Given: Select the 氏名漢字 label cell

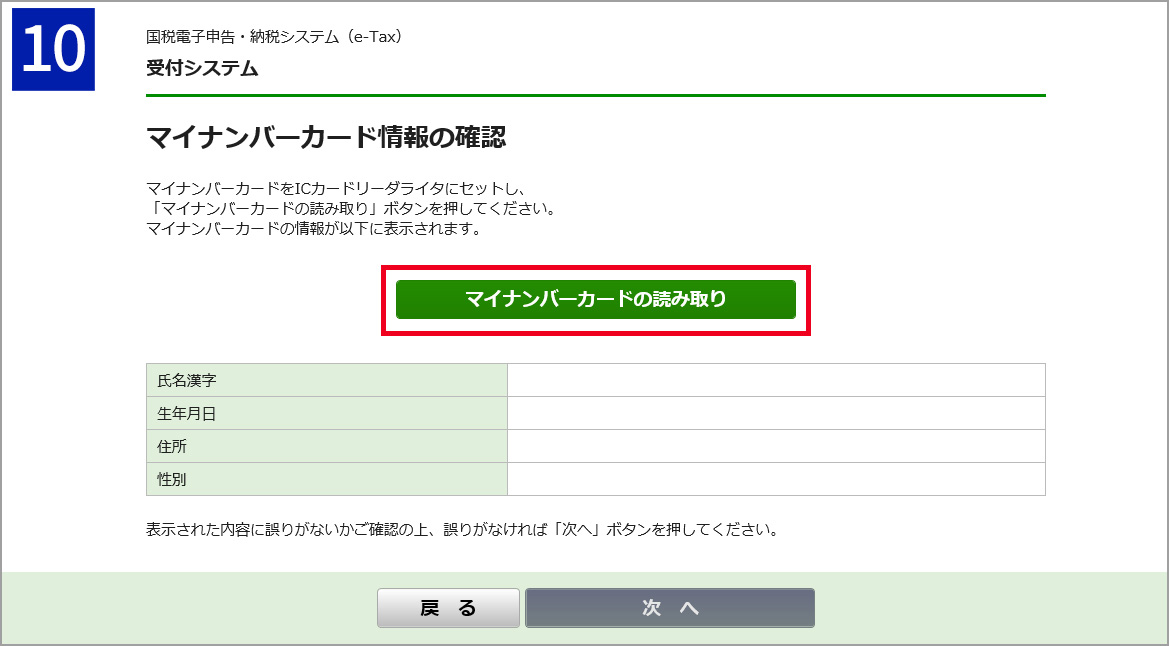Looking at the screenshot, I should [x=327, y=380].
